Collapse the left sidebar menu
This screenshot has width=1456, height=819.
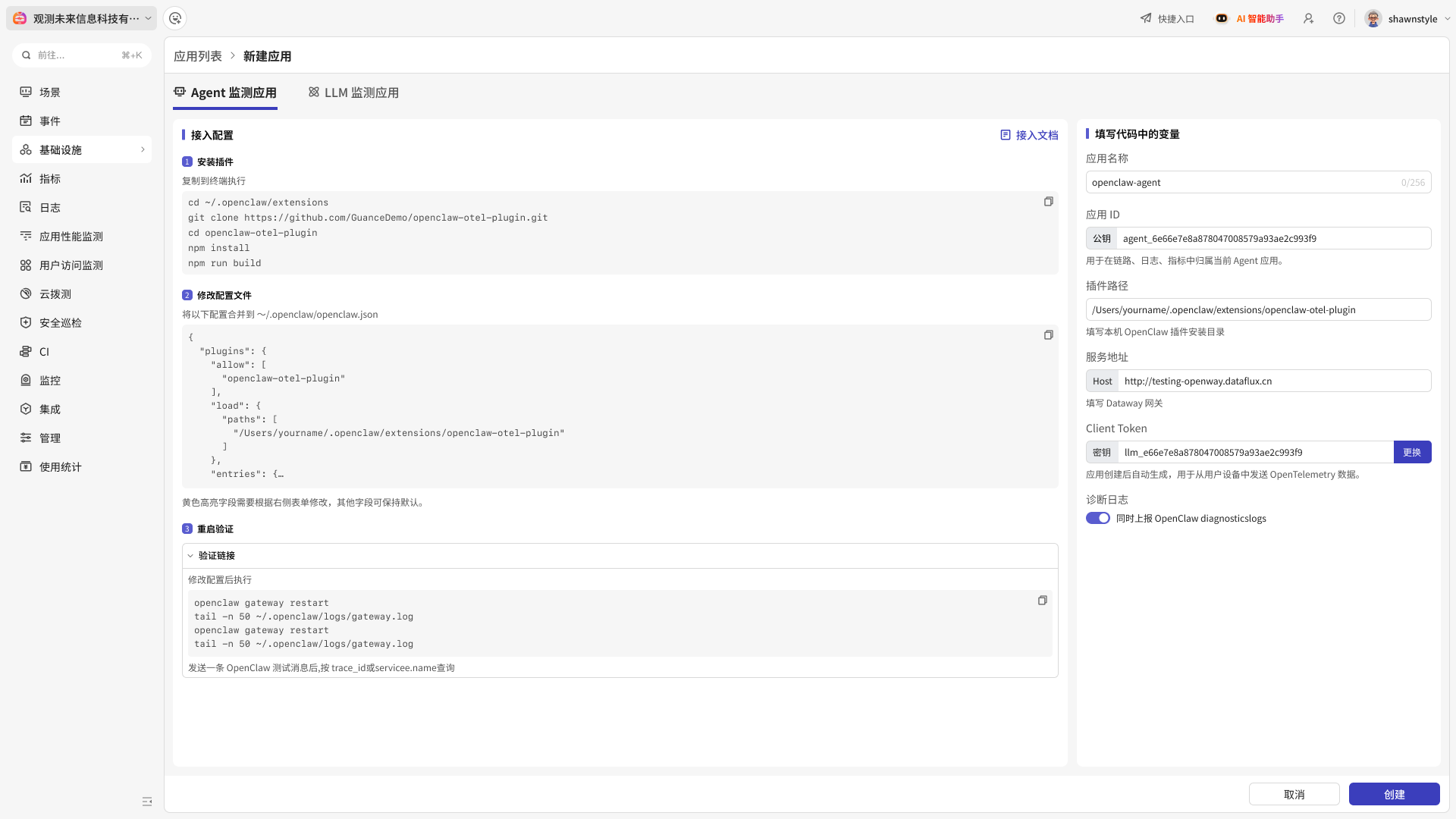[147, 802]
